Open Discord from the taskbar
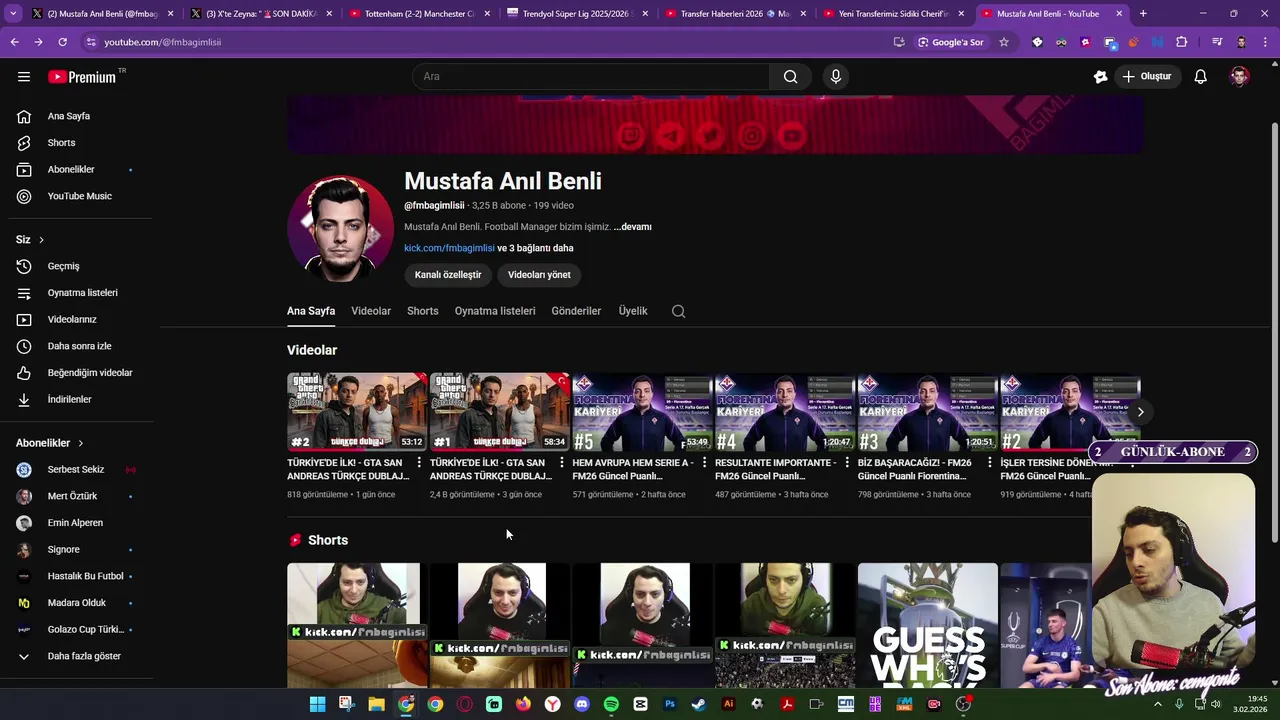 click(x=582, y=704)
